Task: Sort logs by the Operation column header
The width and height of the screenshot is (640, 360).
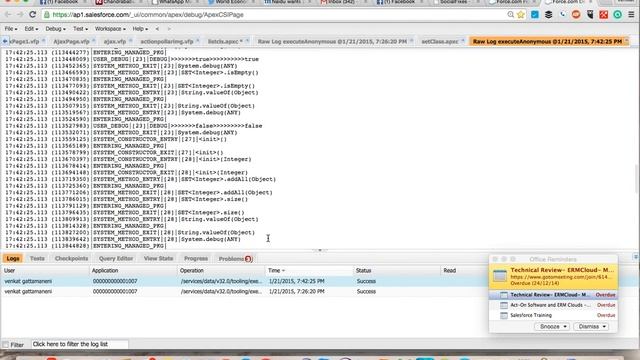Action: click(221, 271)
